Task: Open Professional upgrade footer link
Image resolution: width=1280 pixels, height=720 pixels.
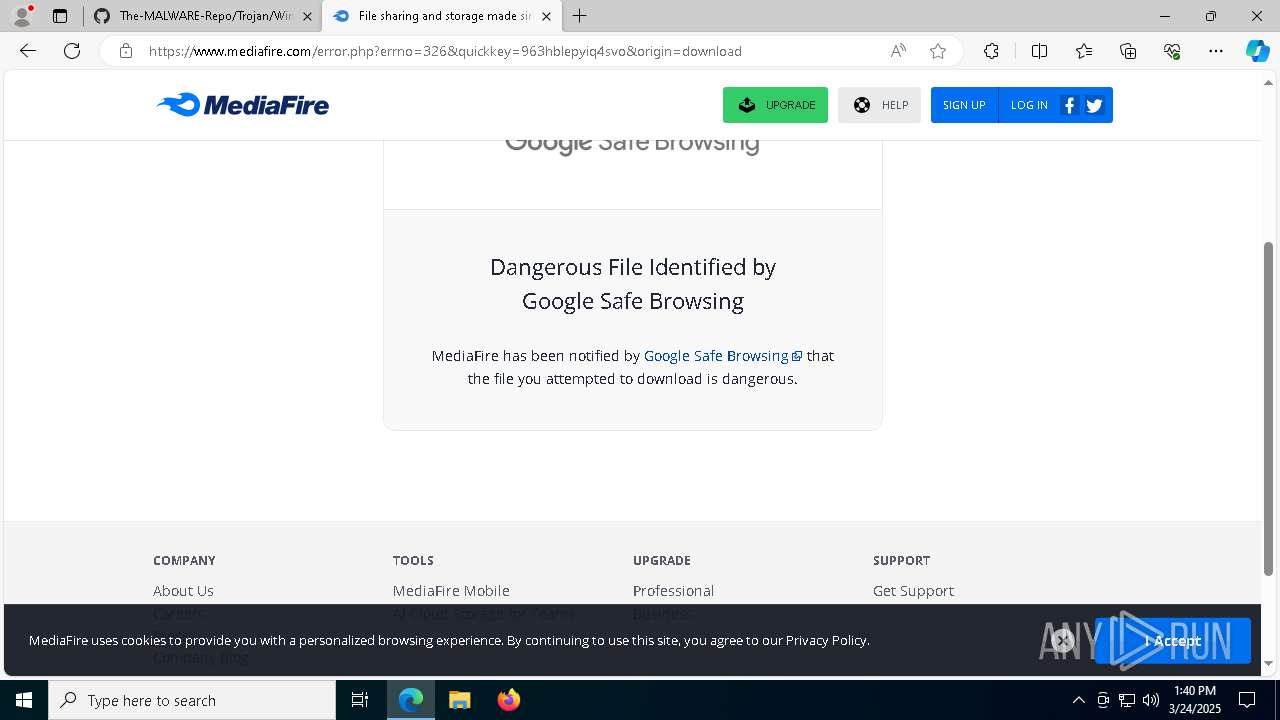Action: coord(673,591)
